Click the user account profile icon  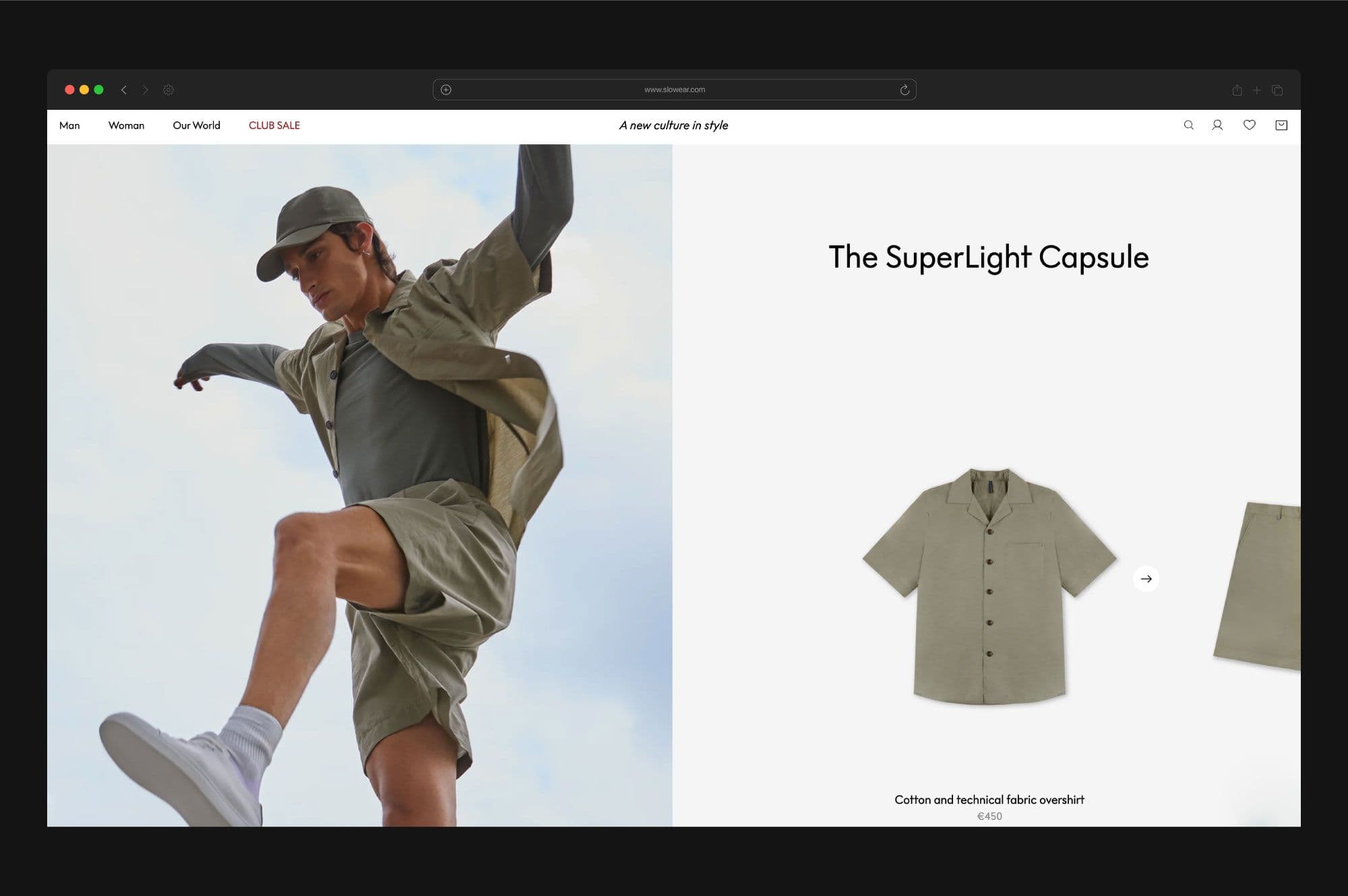1217,125
